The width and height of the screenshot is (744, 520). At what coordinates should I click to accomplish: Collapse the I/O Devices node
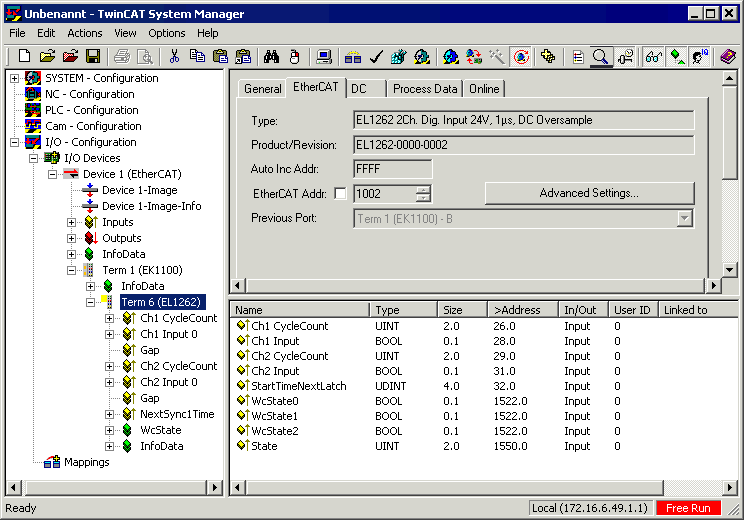[x=34, y=158]
